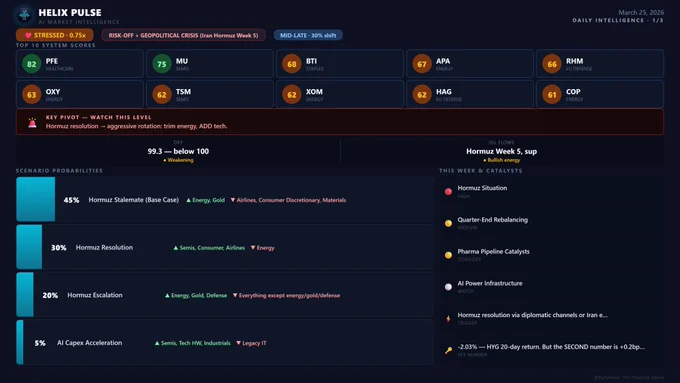Click the MU score badge 75
This screenshot has height=383, width=680.
coord(162,64)
